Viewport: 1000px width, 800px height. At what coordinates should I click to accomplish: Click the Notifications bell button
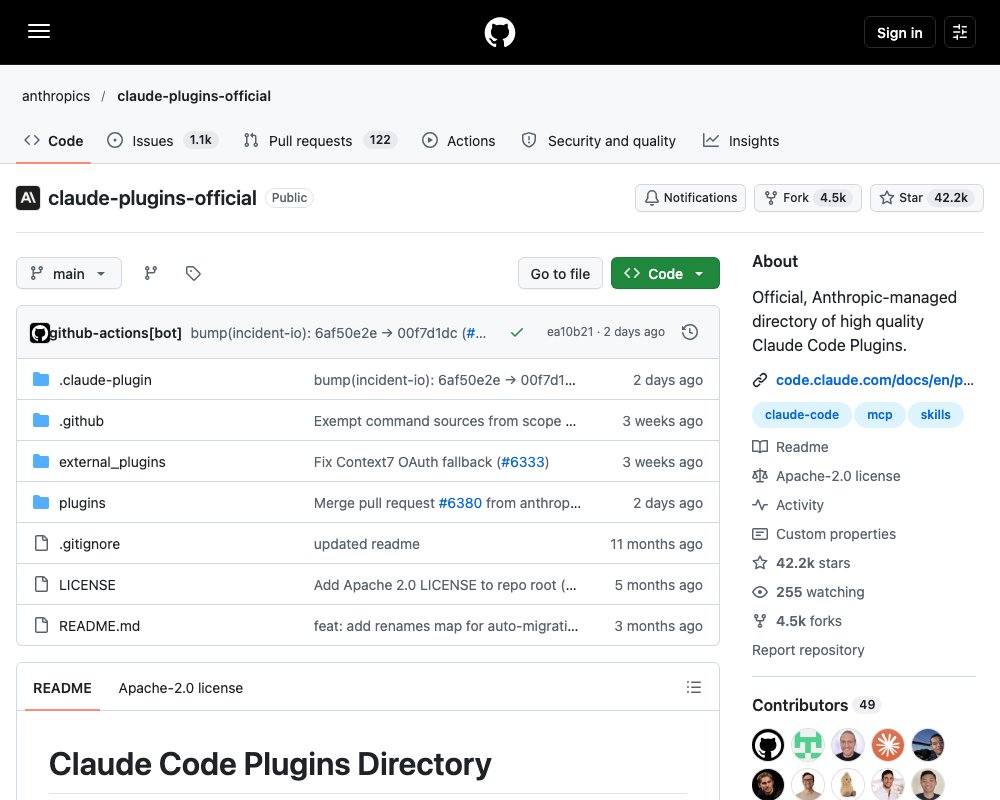click(x=690, y=198)
